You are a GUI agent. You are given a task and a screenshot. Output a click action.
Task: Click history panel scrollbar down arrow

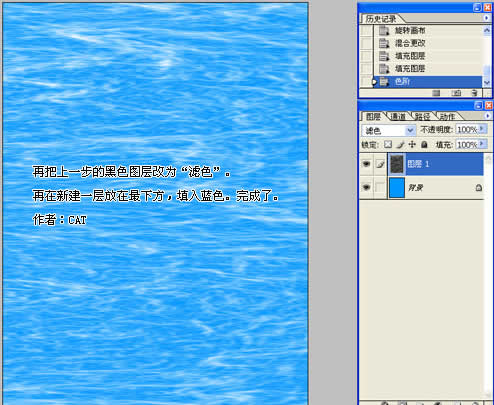pos(487,82)
